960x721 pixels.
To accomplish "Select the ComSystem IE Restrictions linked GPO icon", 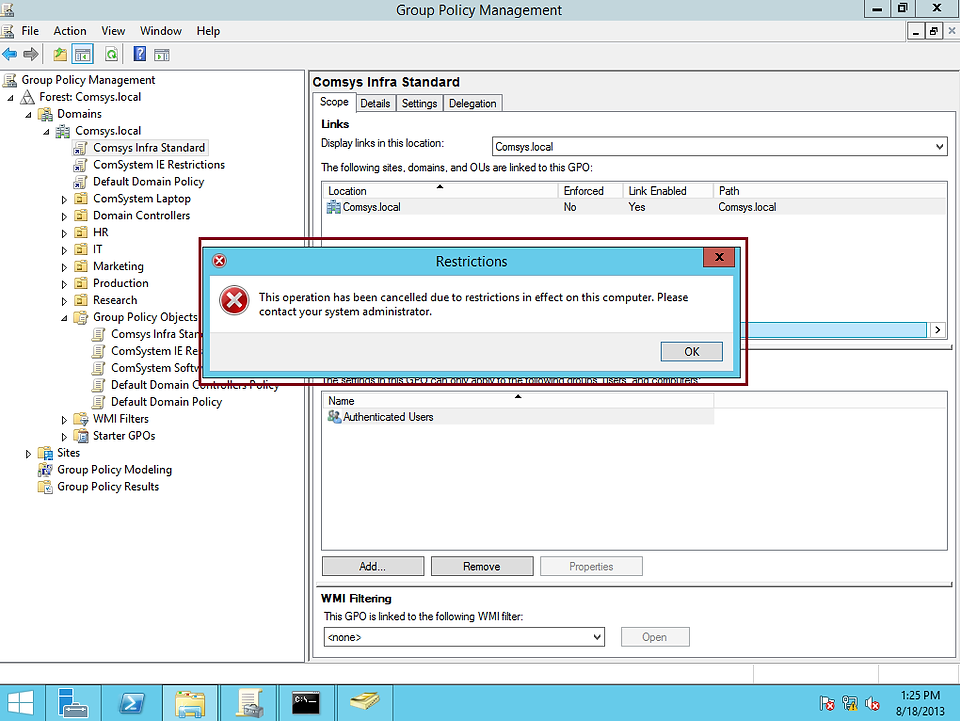I will point(80,165).
